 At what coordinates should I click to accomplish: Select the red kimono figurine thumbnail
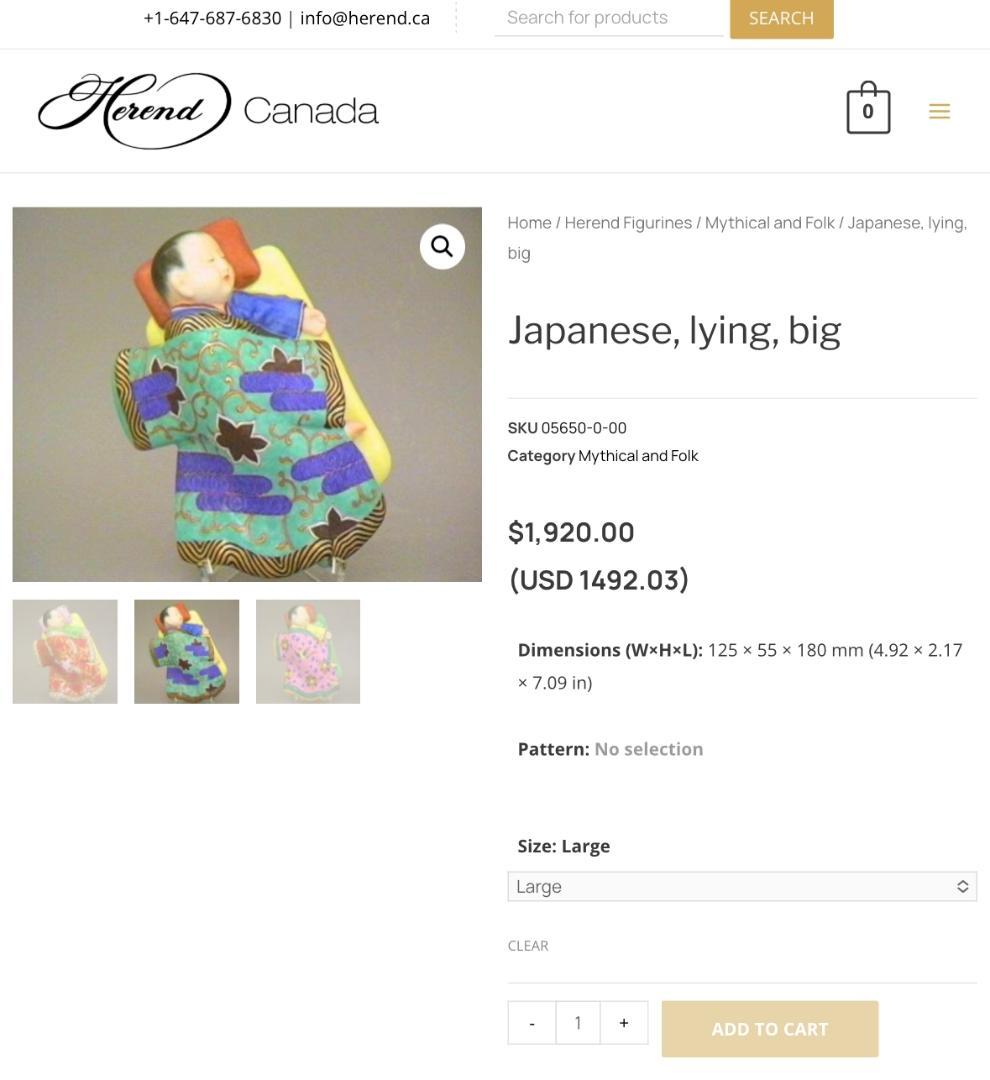[65, 652]
